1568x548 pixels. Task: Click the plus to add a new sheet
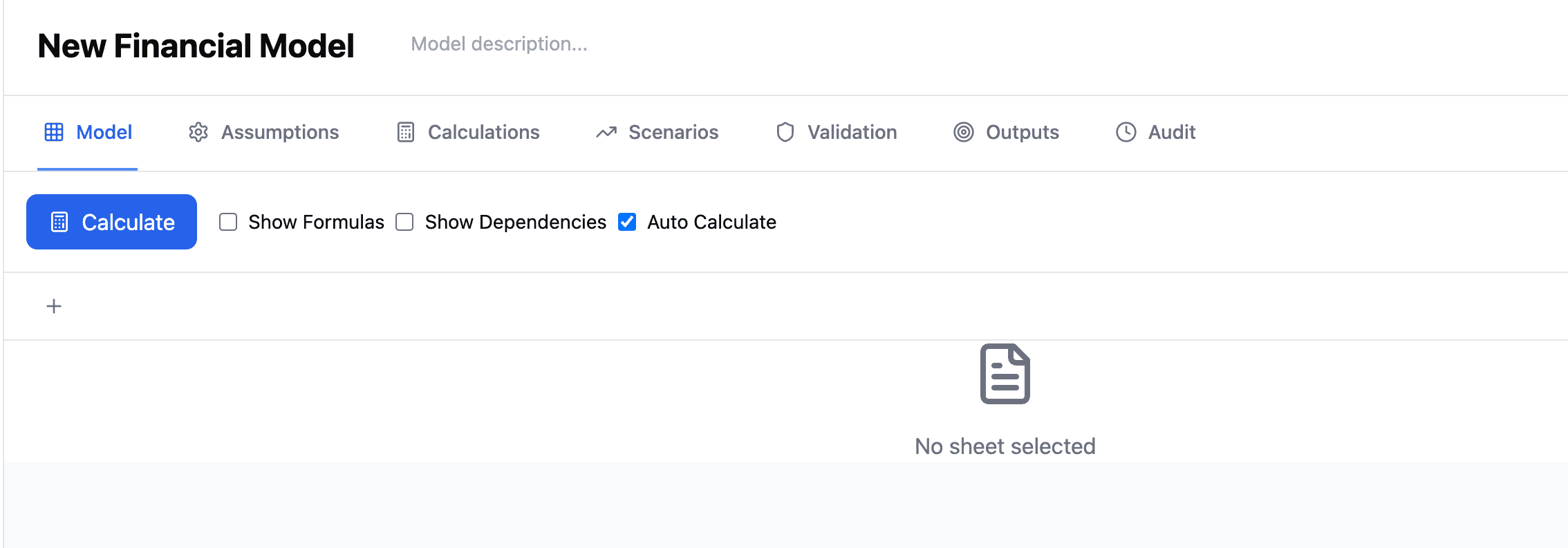pos(53,305)
